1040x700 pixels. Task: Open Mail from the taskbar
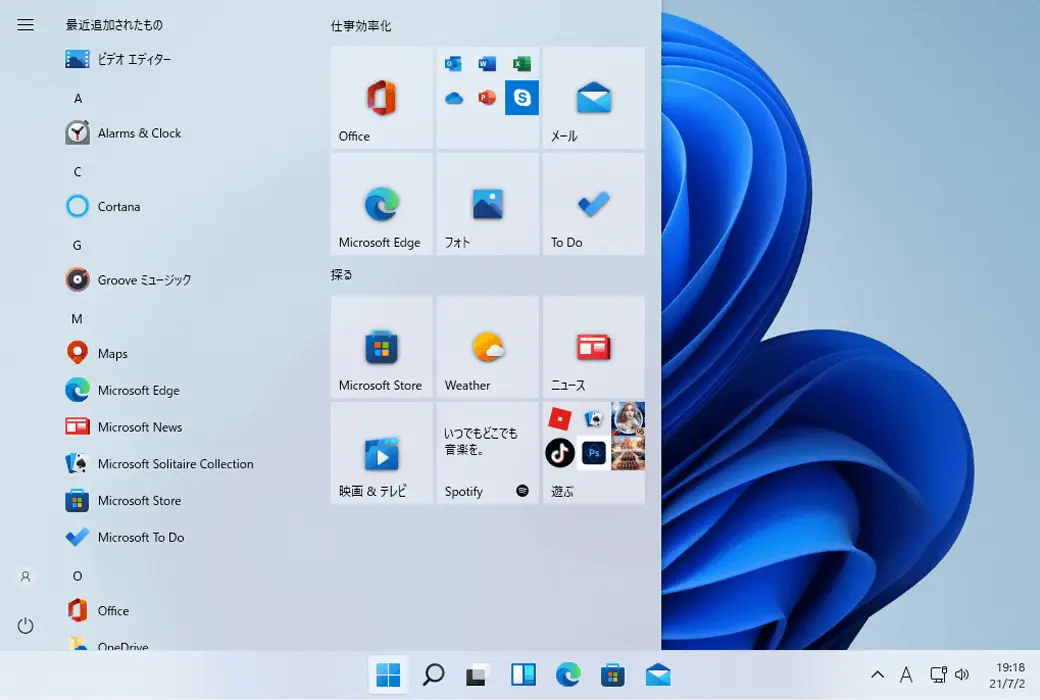click(x=658, y=675)
